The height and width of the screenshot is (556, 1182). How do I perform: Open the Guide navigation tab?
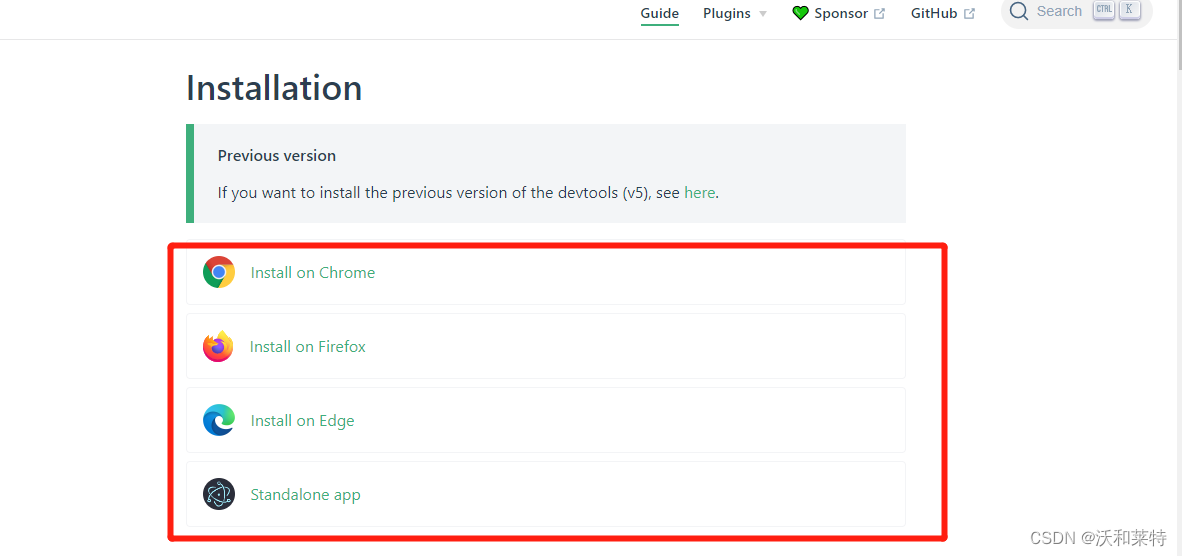(660, 14)
